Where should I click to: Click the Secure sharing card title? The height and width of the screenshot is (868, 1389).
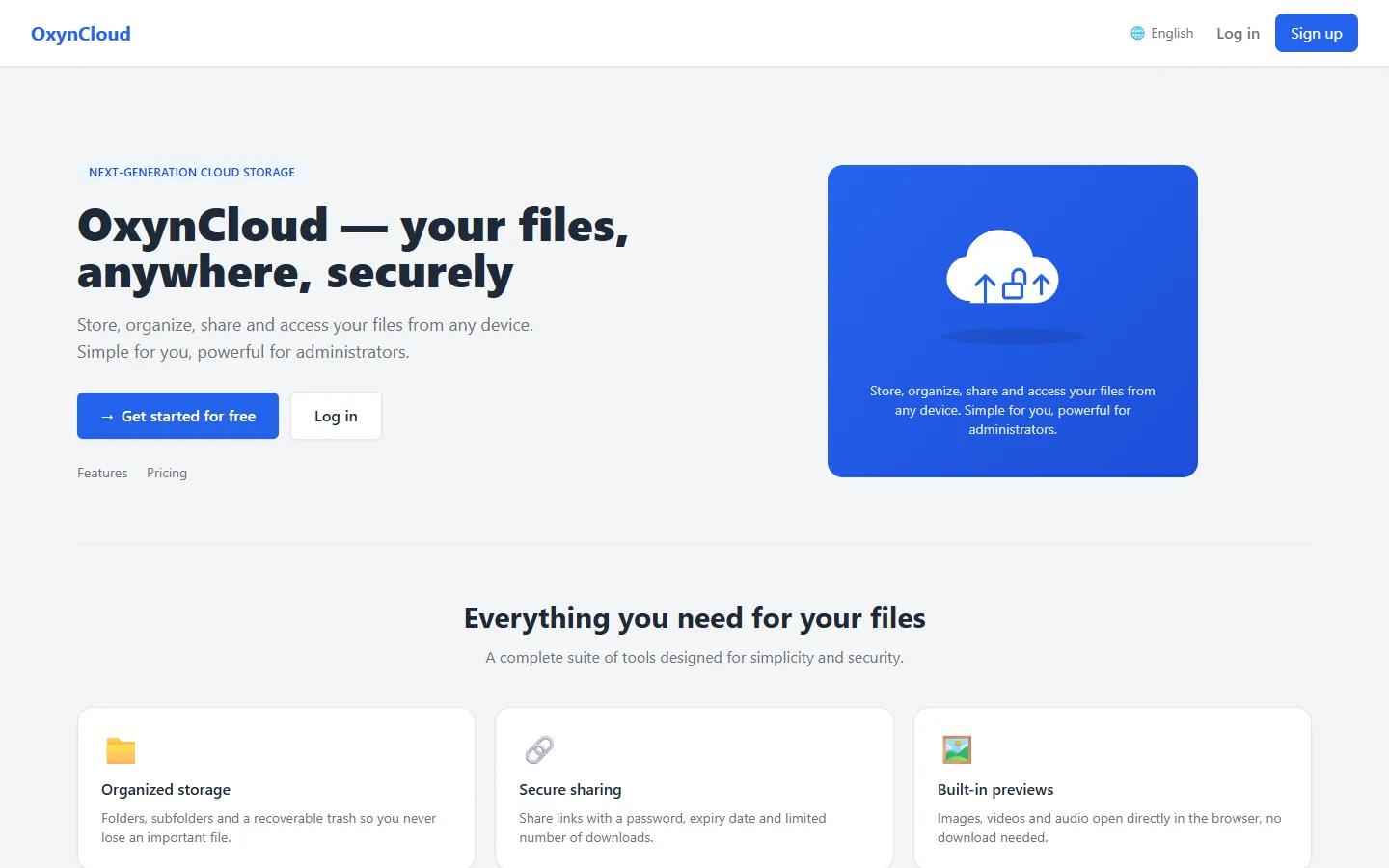point(570,789)
